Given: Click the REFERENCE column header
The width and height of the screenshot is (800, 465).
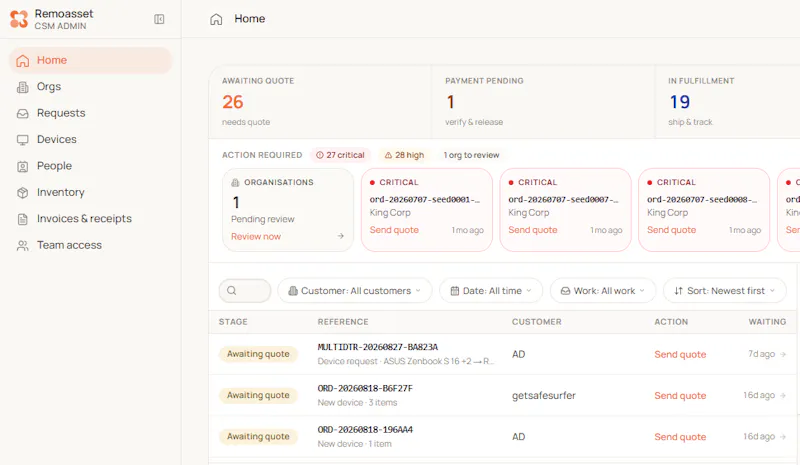Looking at the screenshot, I should click(343, 322).
